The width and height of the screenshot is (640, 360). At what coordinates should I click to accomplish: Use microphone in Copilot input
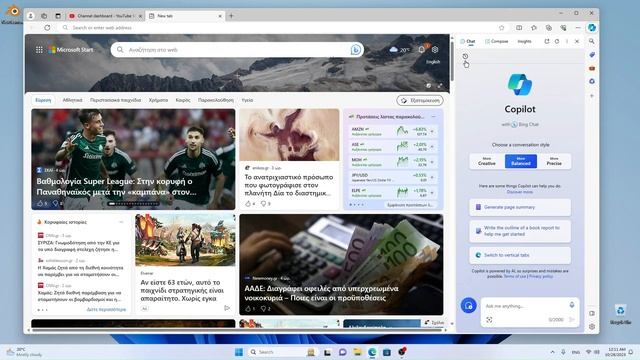(x=572, y=305)
